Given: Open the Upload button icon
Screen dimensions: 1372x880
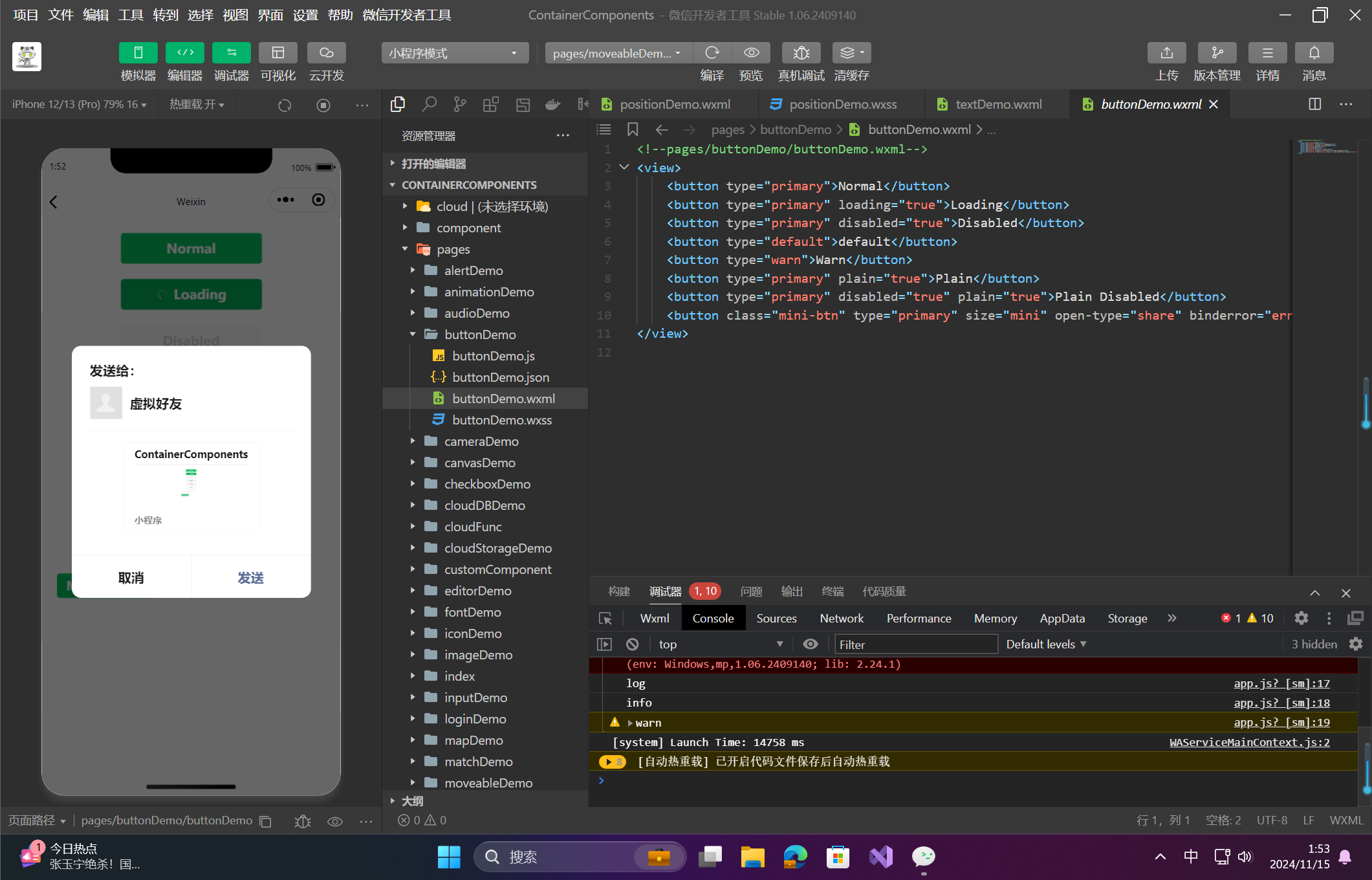Looking at the screenshot, I should tap(1166, 52).
